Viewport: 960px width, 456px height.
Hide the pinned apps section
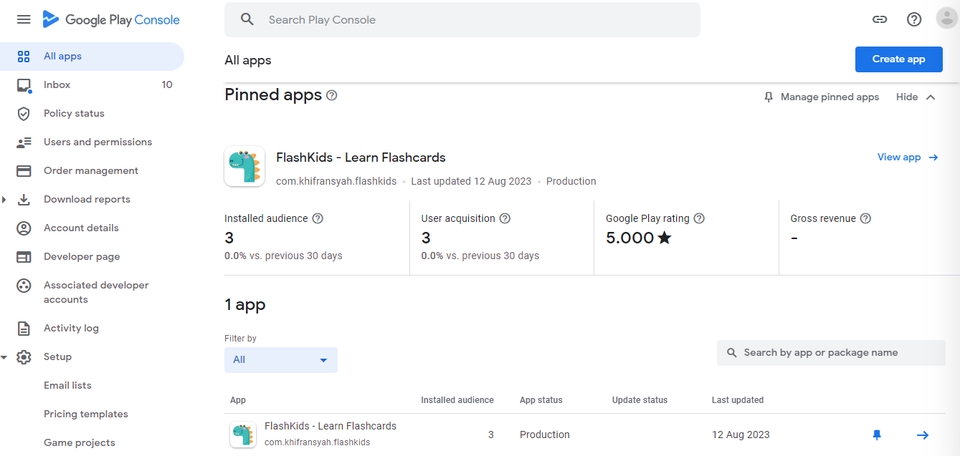916,97
